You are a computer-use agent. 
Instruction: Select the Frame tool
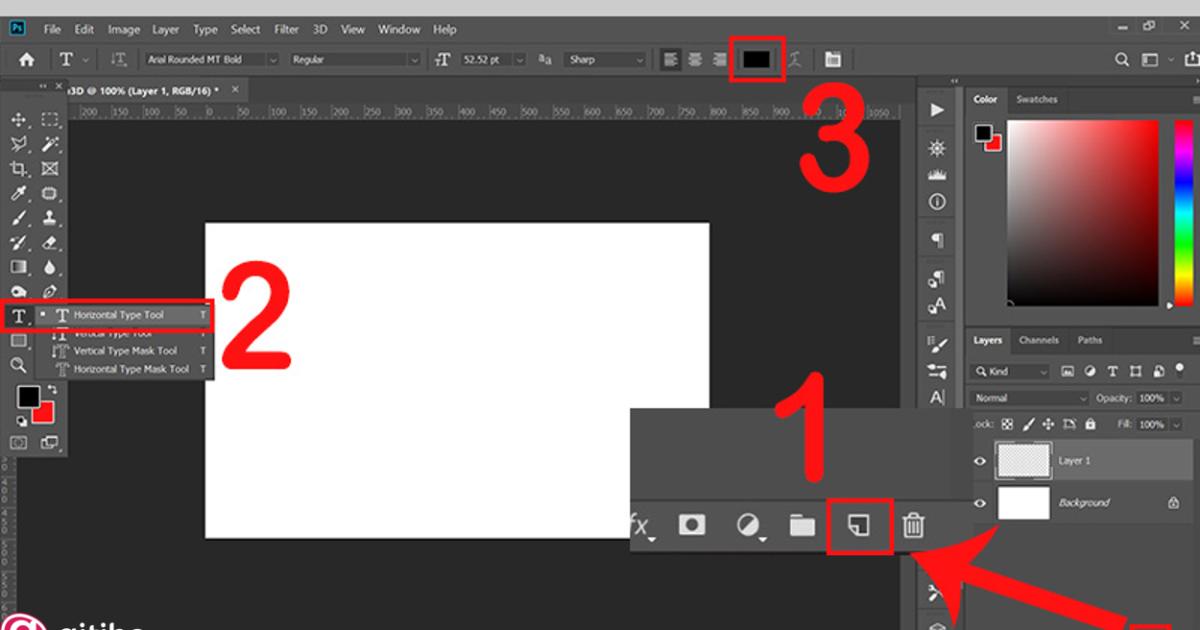click(x=50, y=169)
